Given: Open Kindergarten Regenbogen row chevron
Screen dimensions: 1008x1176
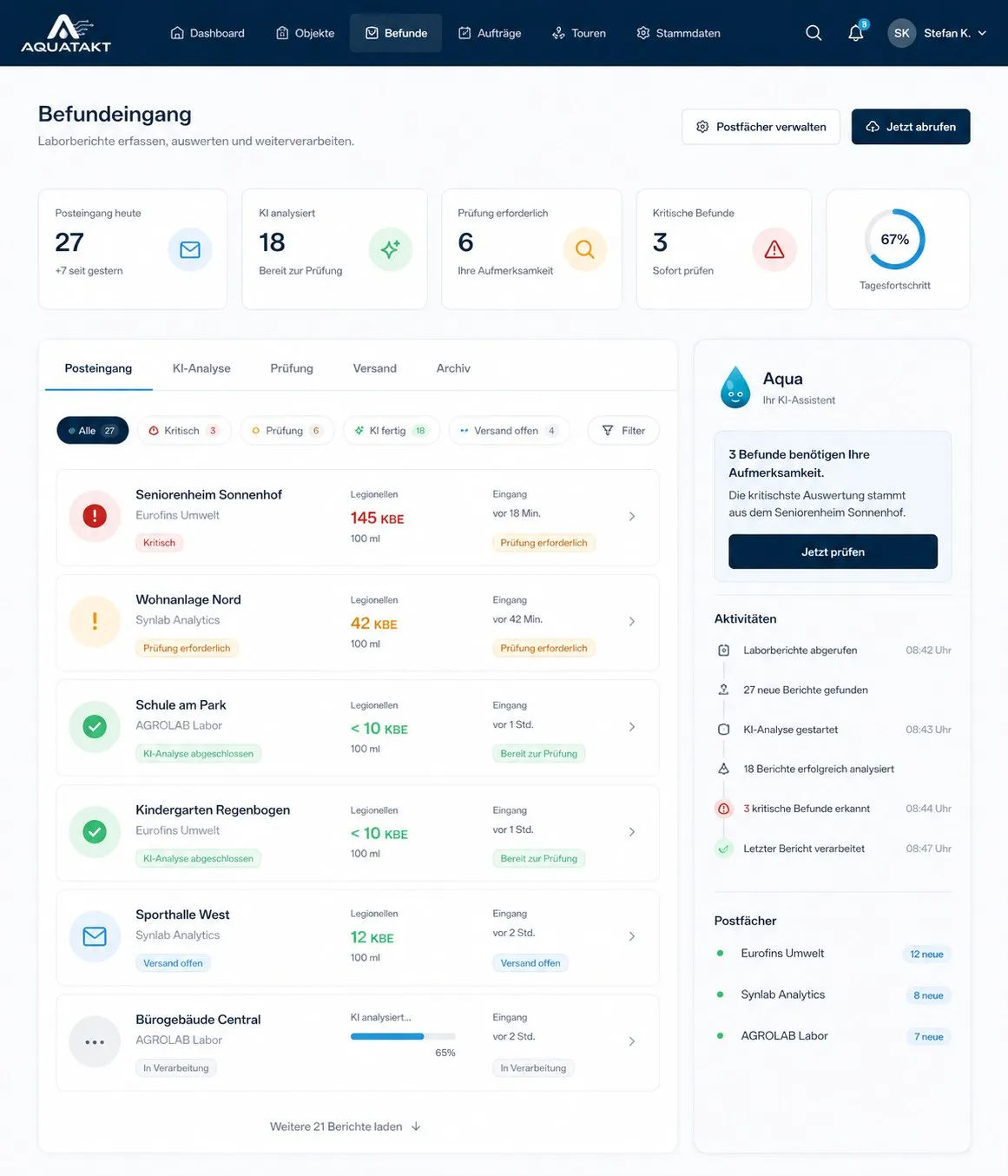Looking at the screenshot, I should coord(632,831).
